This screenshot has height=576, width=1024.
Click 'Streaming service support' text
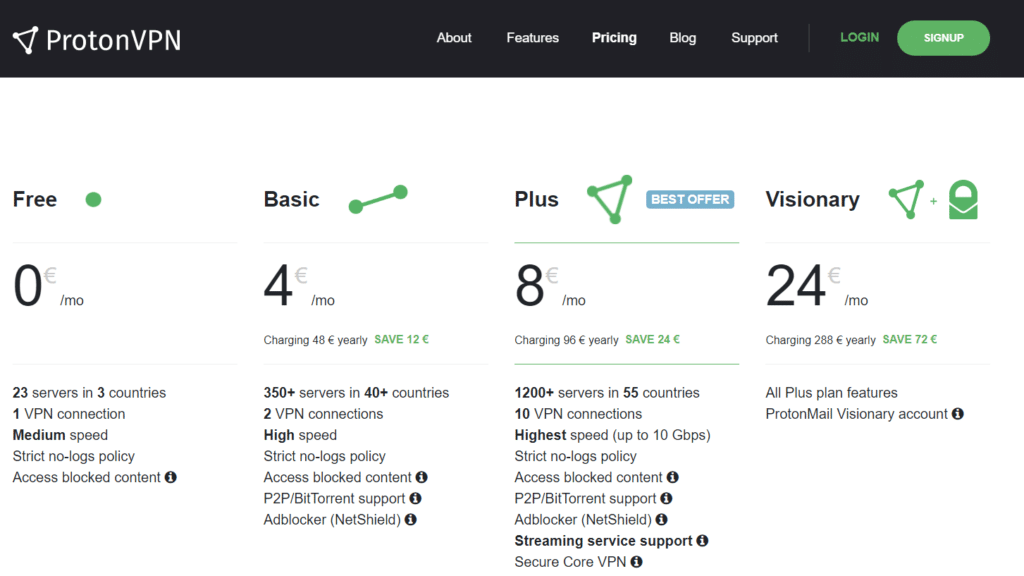pos(603,541)
